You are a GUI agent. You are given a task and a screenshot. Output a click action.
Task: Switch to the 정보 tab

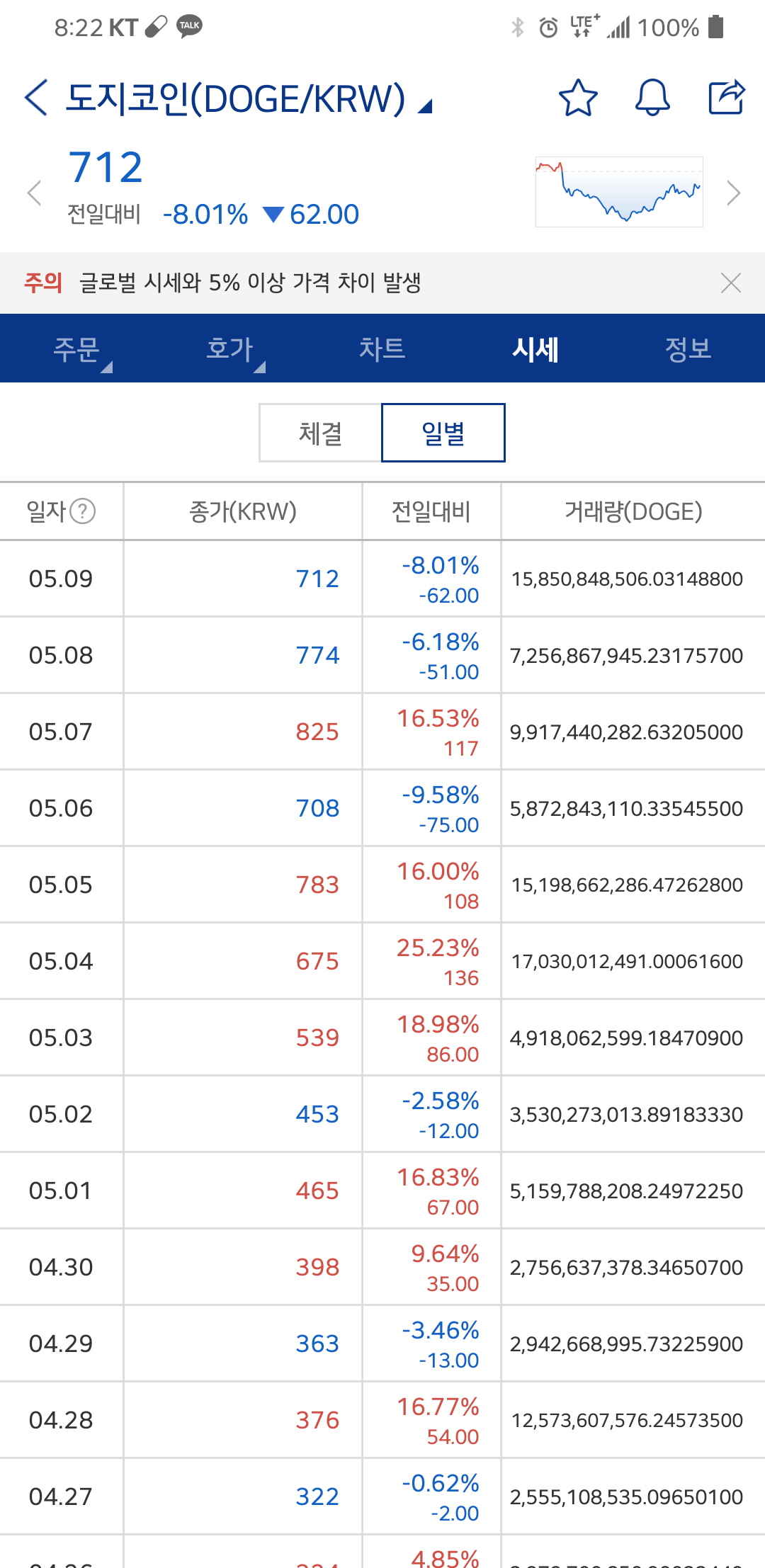[688, 348]
